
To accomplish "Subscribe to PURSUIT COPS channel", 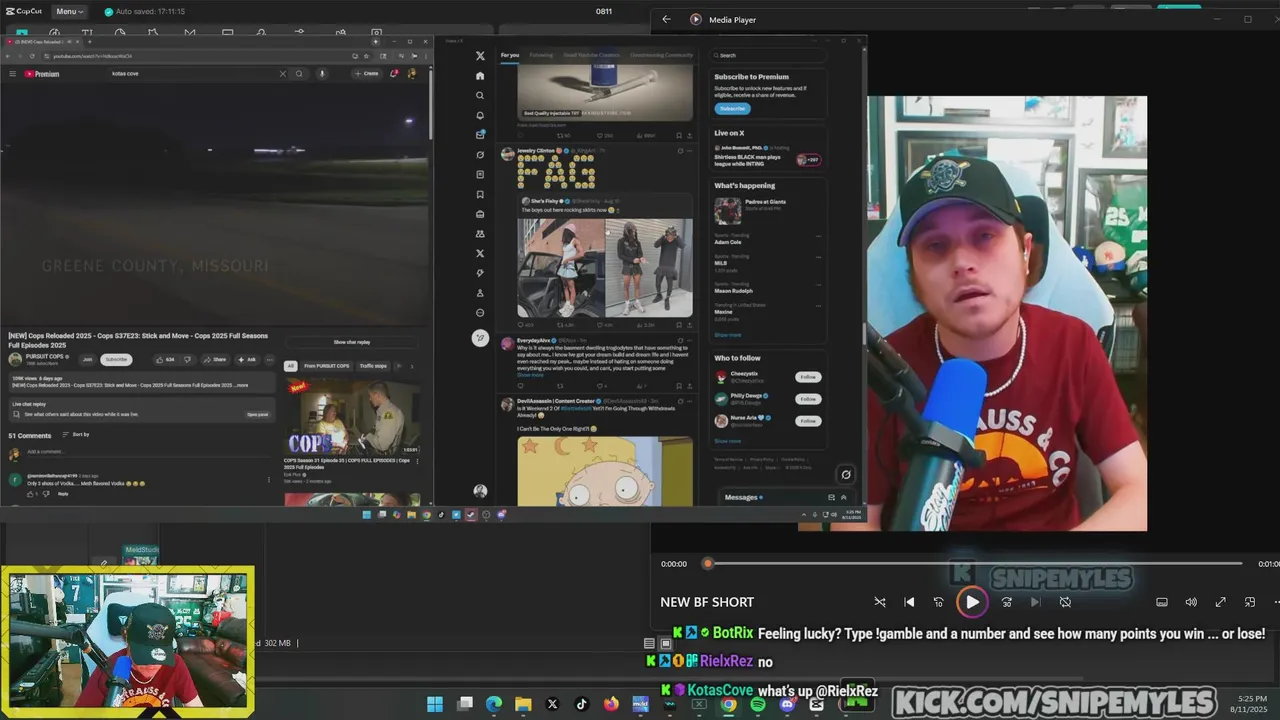I will [116, 359].
